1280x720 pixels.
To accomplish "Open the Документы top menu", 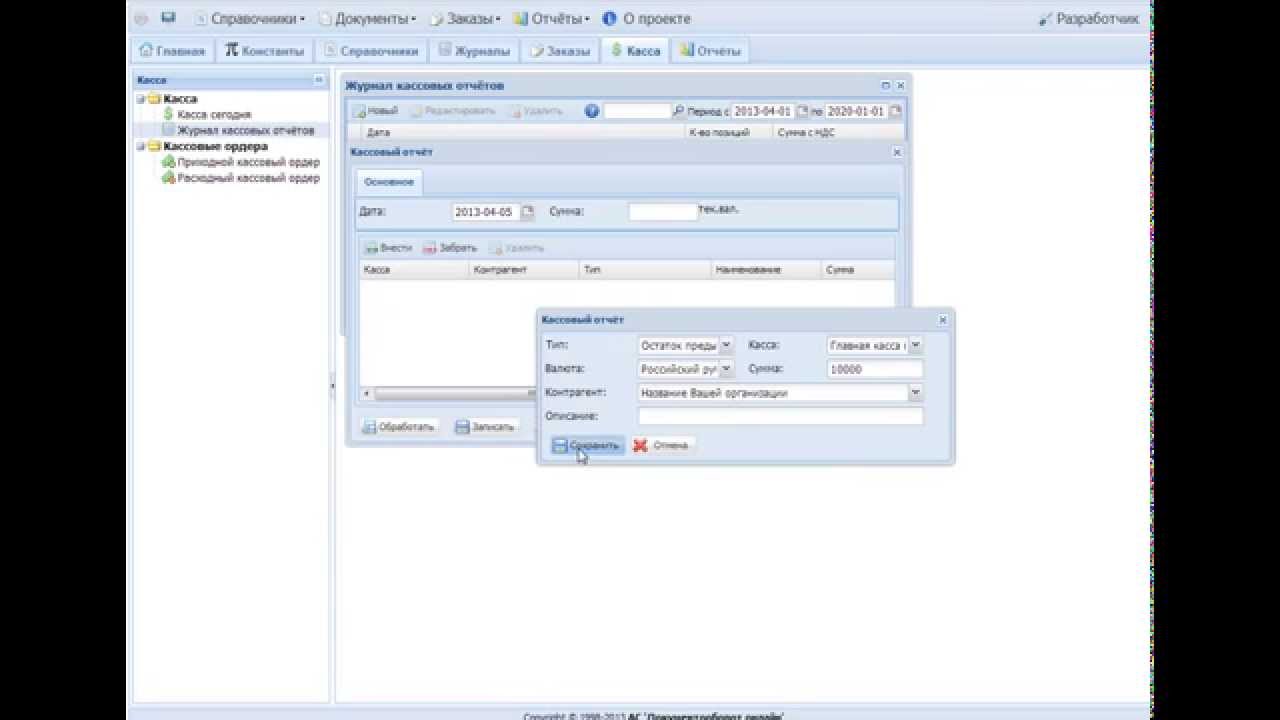I will point(367,18).
